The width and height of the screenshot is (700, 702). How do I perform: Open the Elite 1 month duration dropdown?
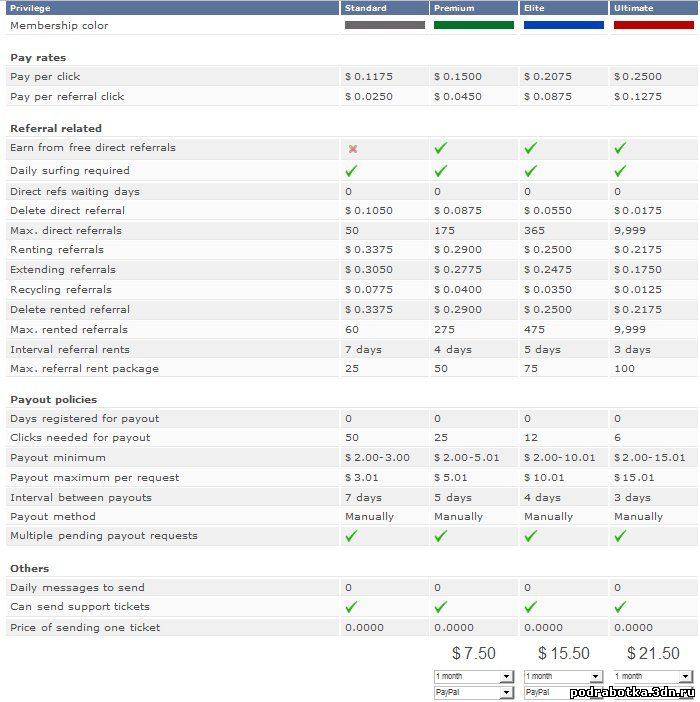click(563, 677)
